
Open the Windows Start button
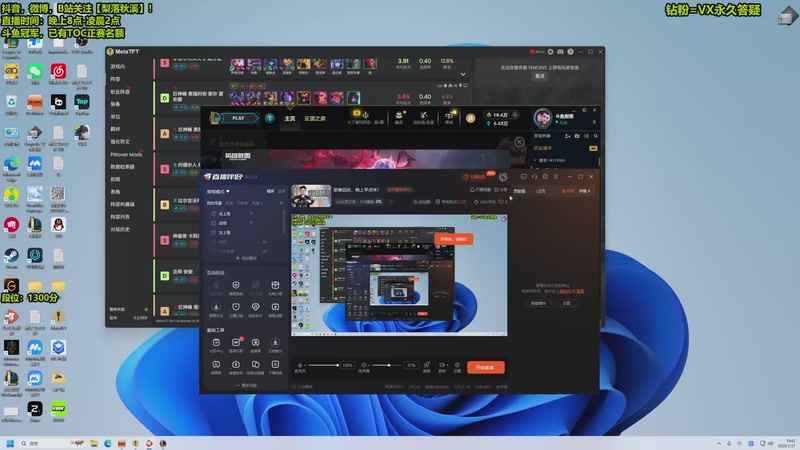[x=10, y=443]
